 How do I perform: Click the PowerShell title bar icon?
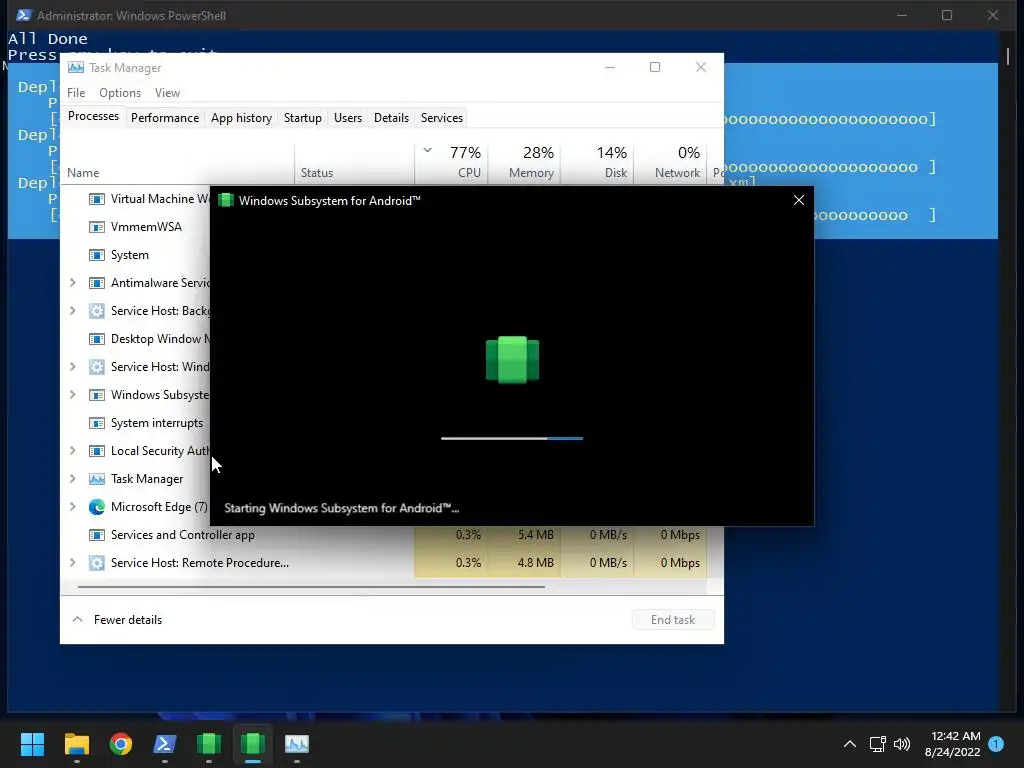24,15
